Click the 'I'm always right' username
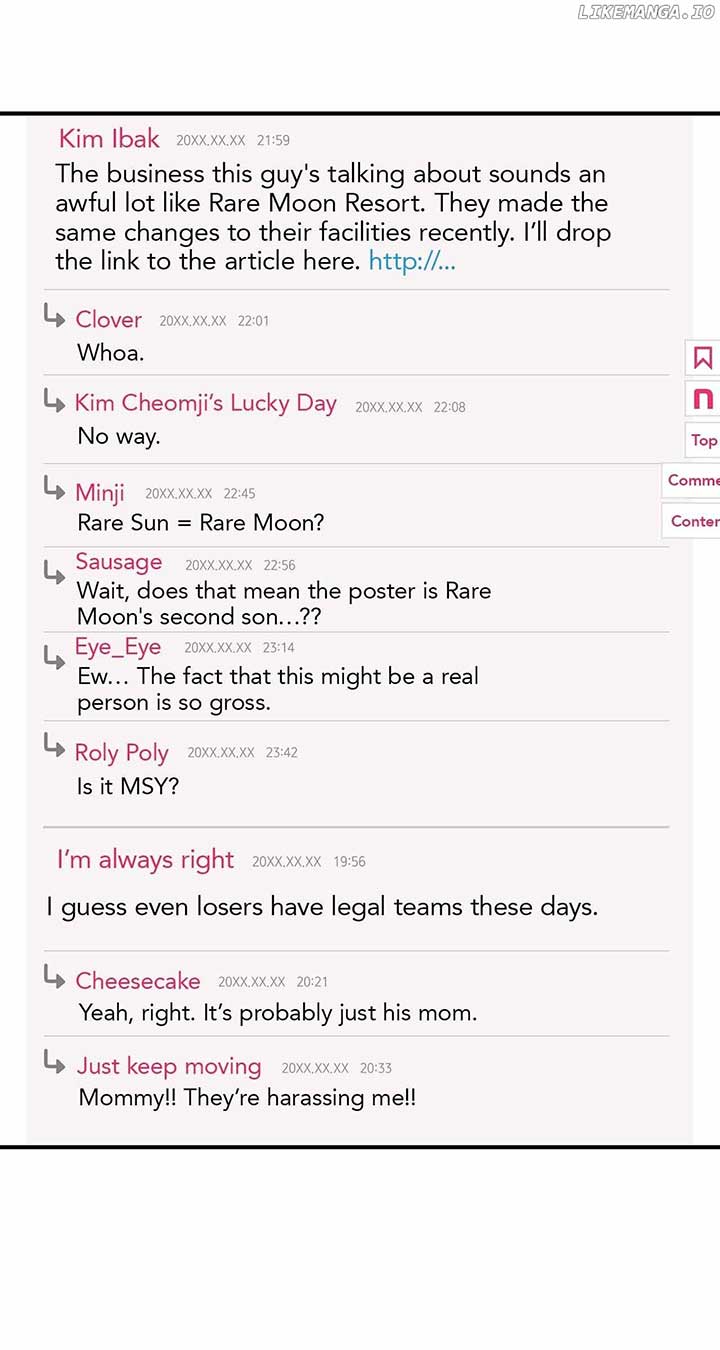 click(x=145, y=860)
